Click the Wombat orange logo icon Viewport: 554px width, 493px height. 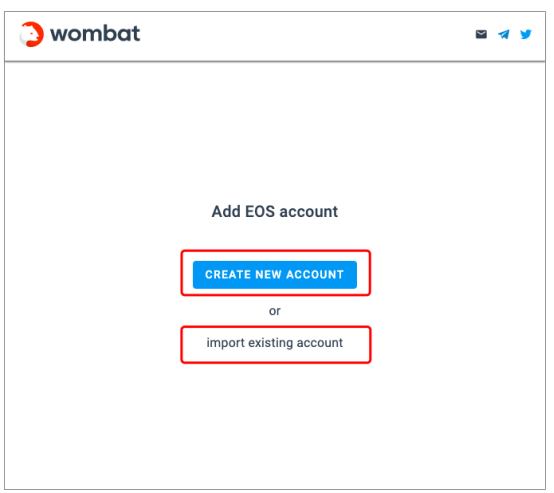tap(31, 34)
